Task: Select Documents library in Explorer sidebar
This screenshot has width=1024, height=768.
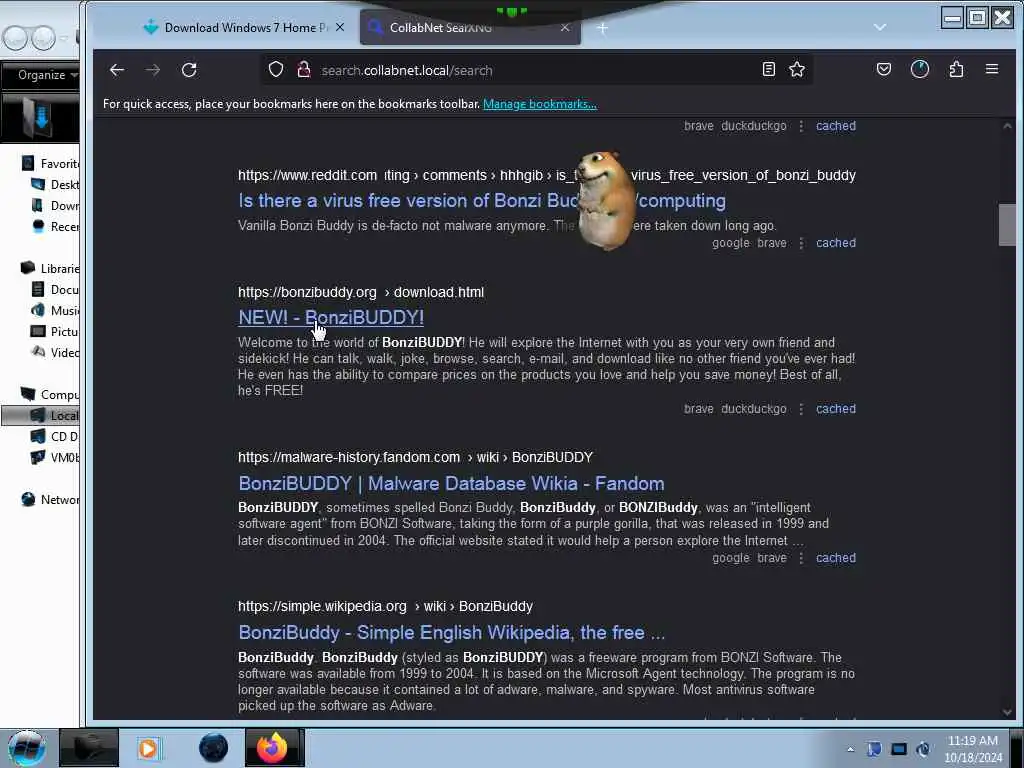Action: tap(56, 289)
